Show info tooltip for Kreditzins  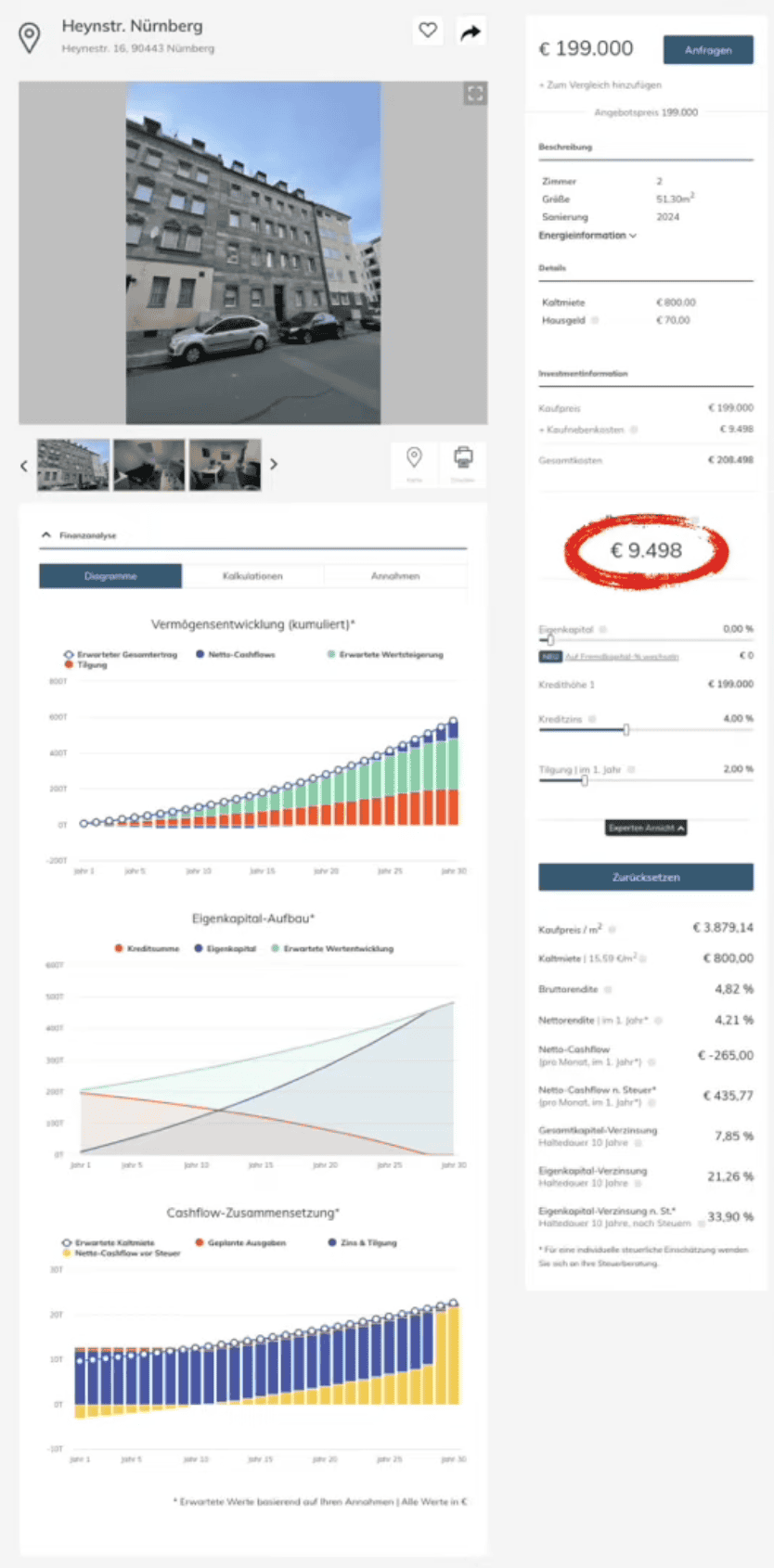click(x=592, y=719)
